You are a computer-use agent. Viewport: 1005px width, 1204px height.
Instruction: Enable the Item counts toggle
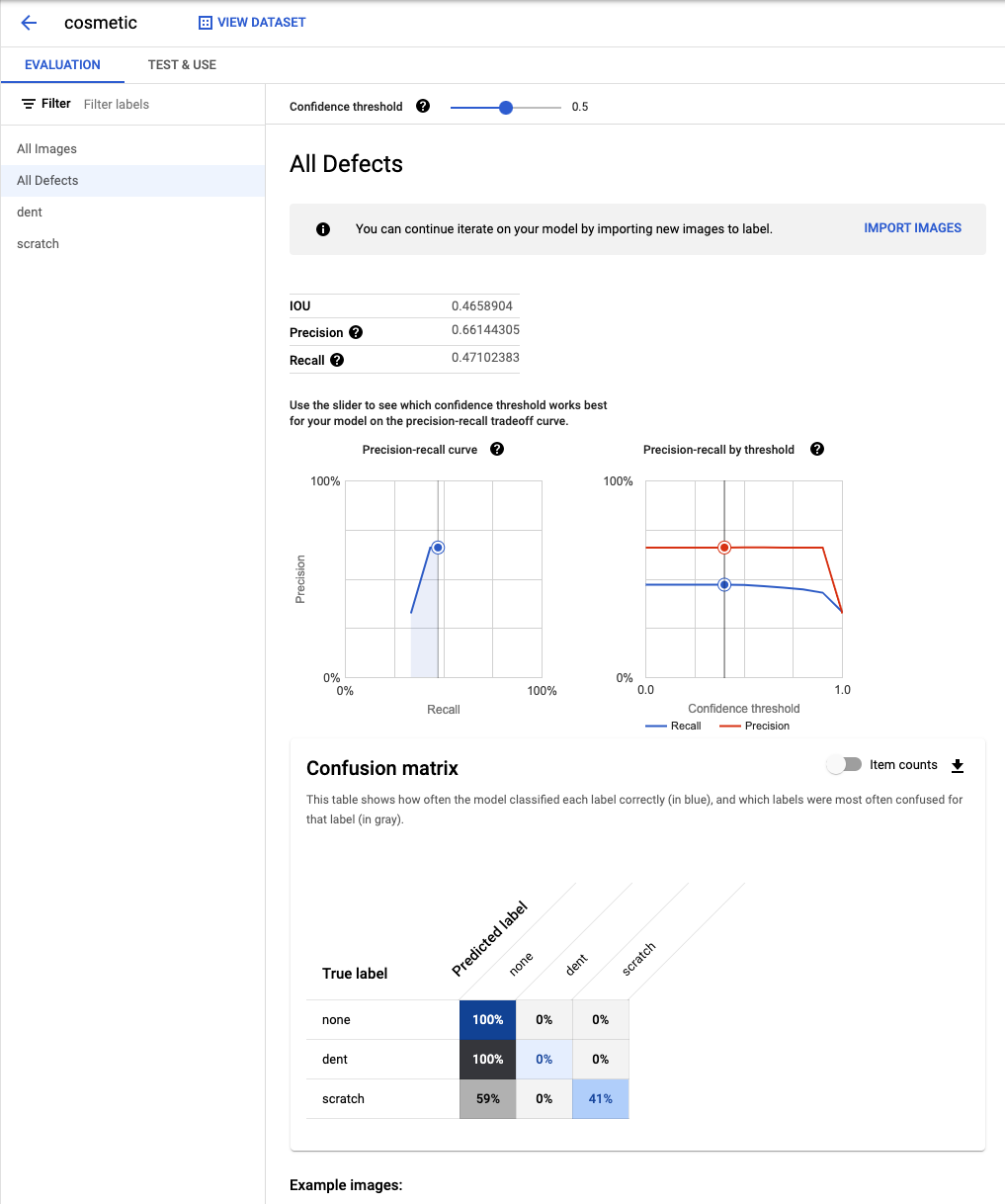pyautogui.click(x=845, y=765)
